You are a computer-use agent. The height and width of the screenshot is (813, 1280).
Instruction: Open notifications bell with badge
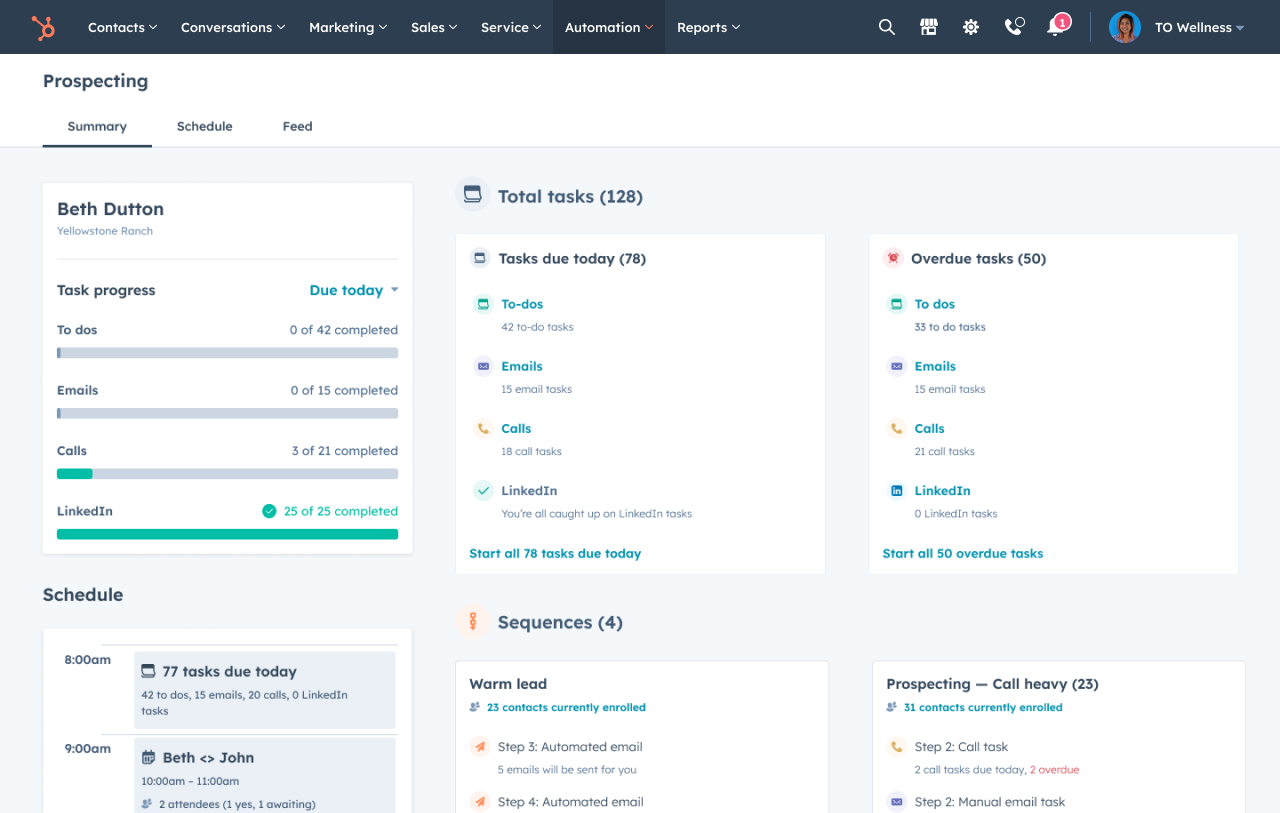coord(1054,27)
